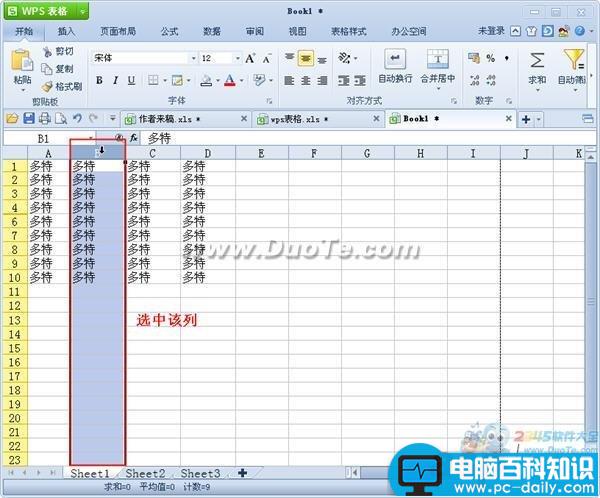Click the save floppy disk icon
The image size is (600, 498).
29,119
